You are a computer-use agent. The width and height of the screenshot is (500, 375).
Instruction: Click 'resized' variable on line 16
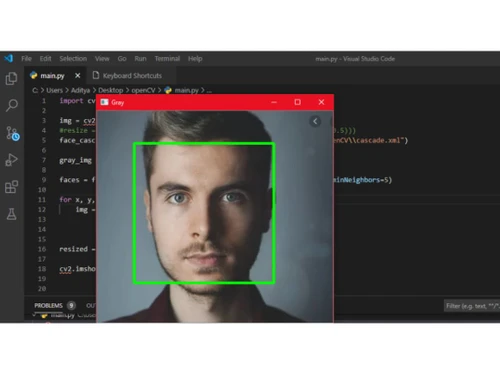(x=73, y=249)
